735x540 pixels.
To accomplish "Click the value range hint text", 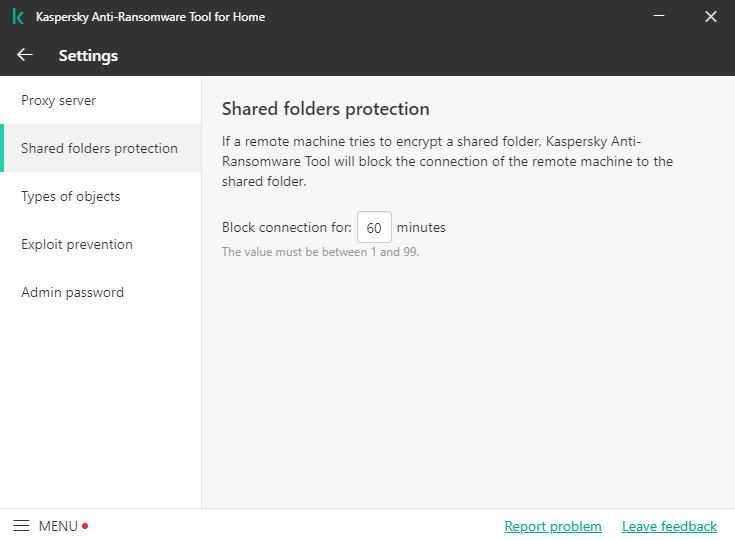I will click(x=320, y=252).
